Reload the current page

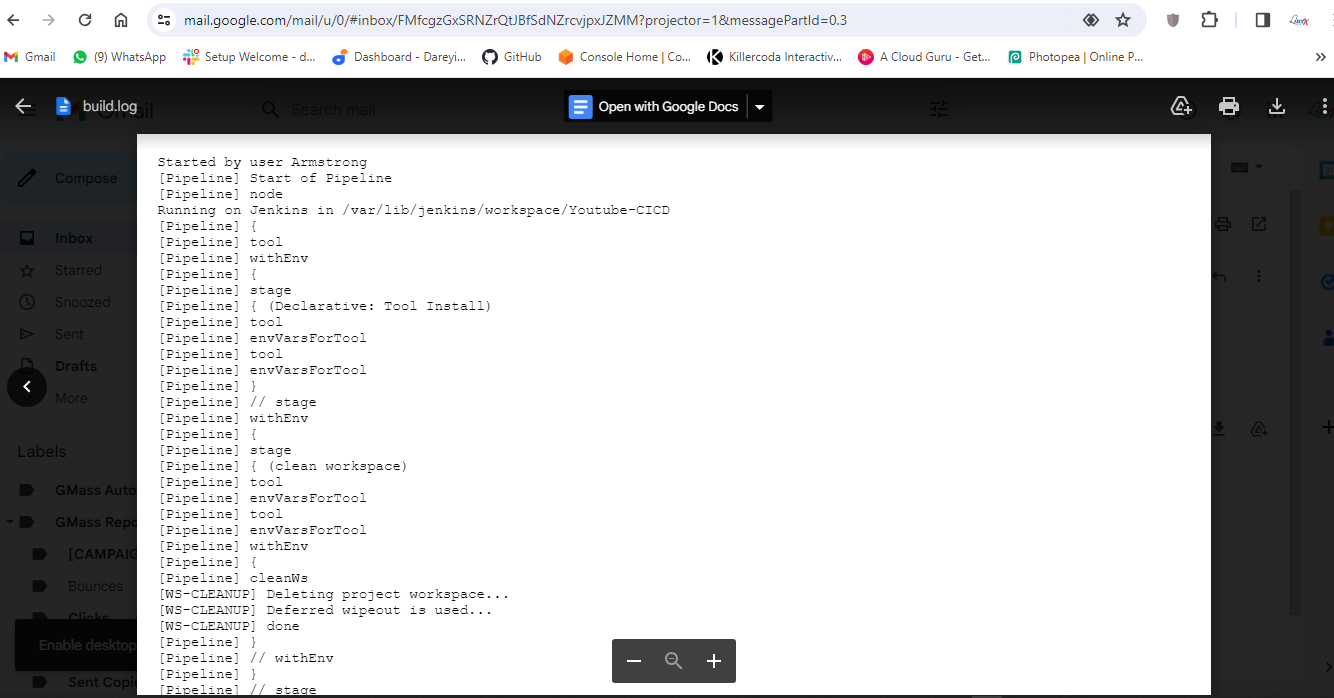(x=85, y=20)
